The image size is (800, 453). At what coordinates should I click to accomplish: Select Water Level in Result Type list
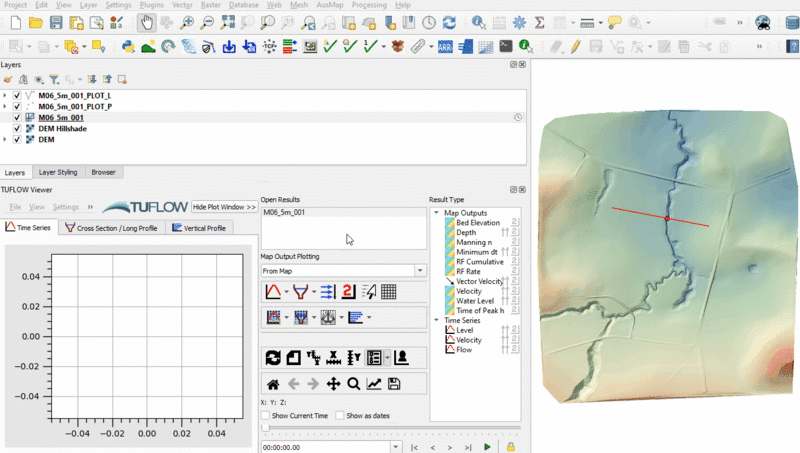tap(475, 300)
